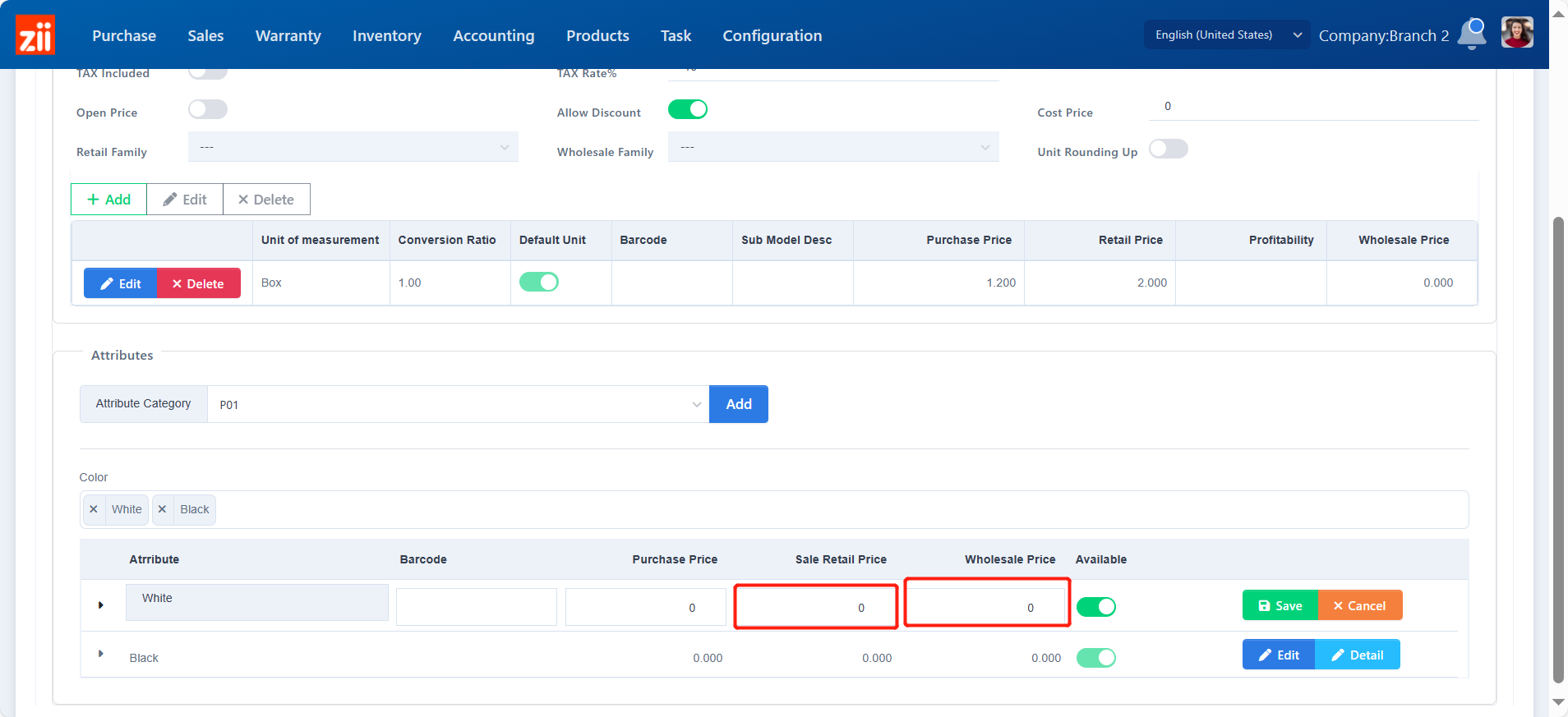
Task: Disable the Allow Discount switch
Action: (688, 109)
